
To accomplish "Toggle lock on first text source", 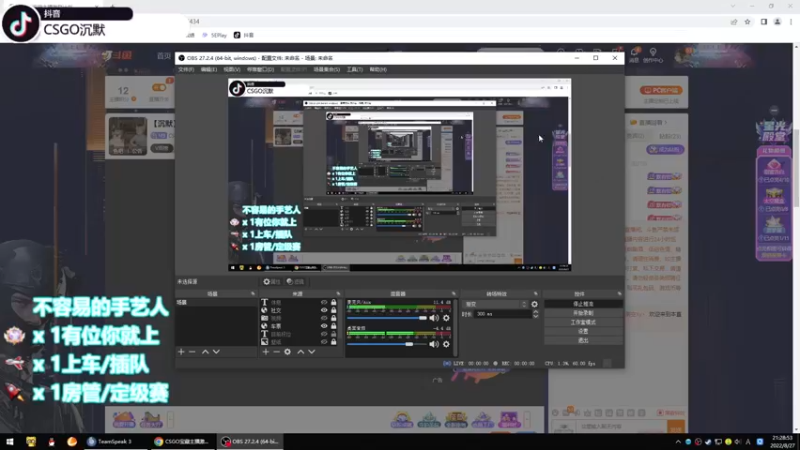I will 334,303.
